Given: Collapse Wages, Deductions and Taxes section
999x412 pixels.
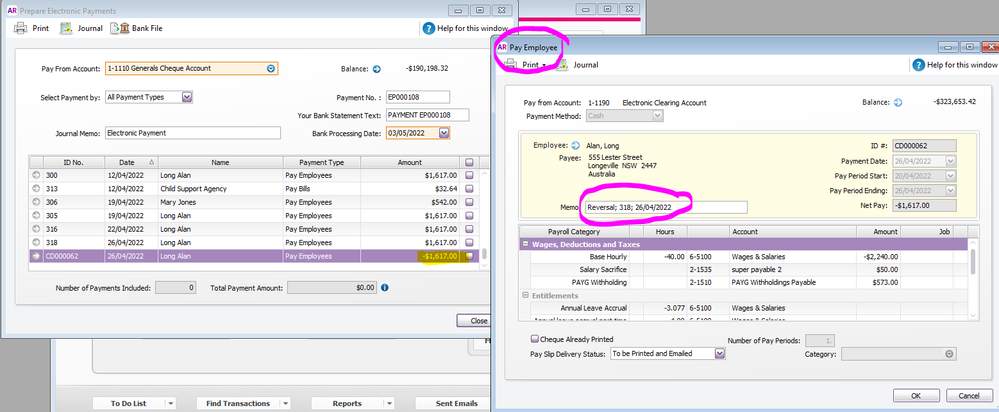Looking at the screenshot, I should click(x=526, y=244).
